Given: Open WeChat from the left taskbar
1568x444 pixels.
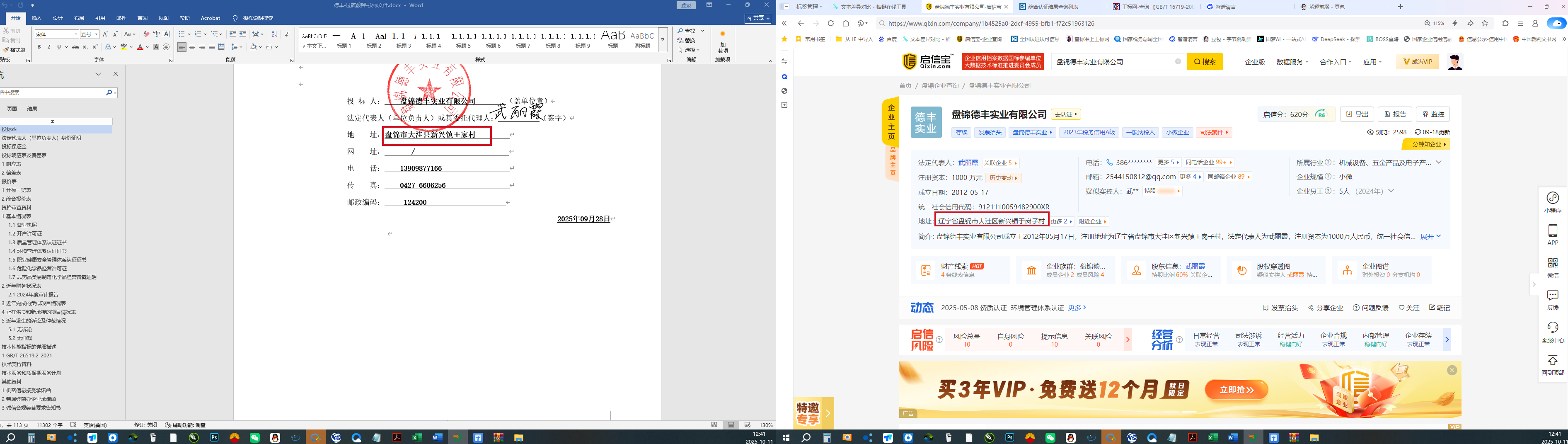Looking at the screenshot, I should [254, 437].
